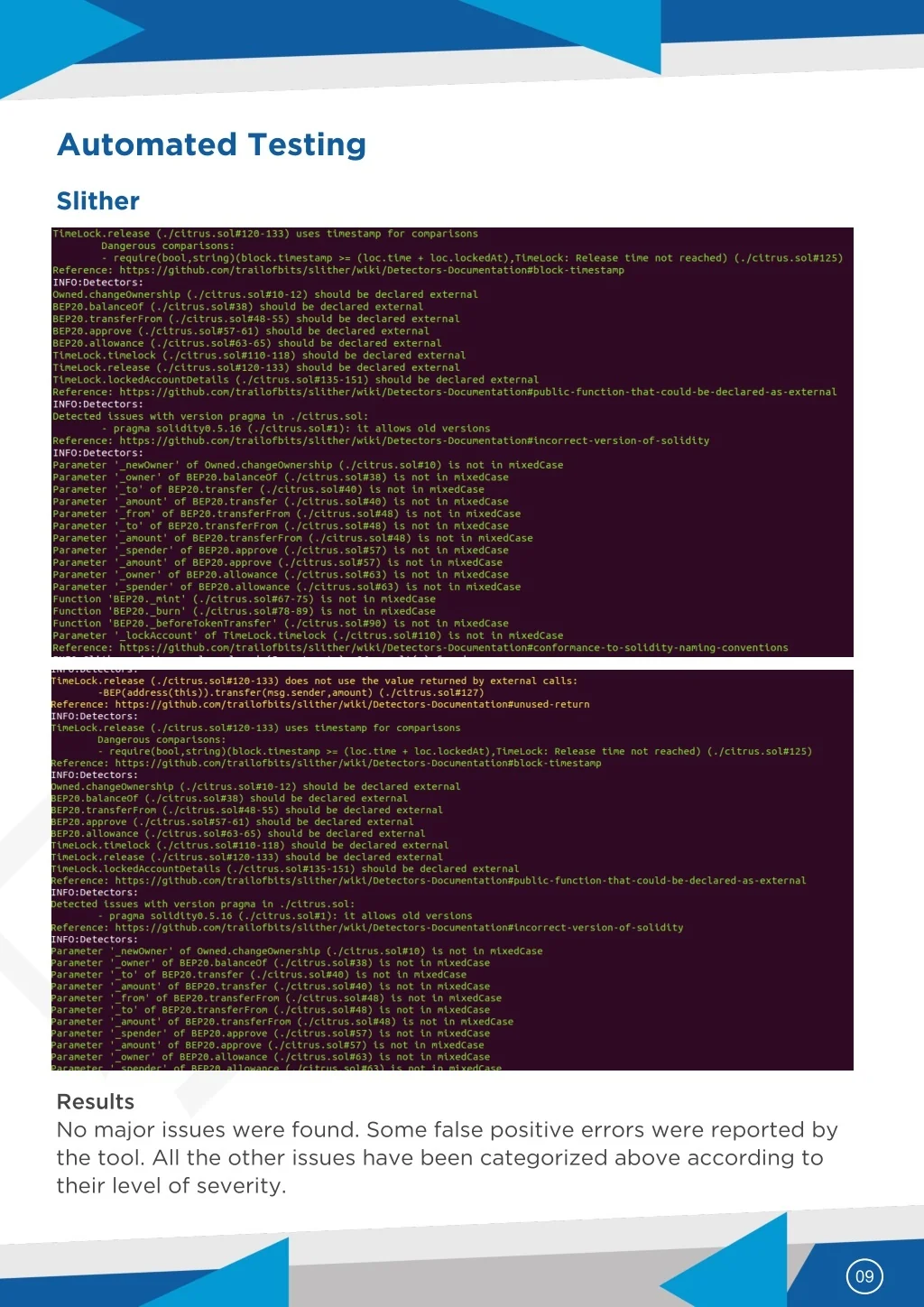The height and width of the screenshot is (1307, 924).
Task: Click the first Slither terminal screenshot
Action: click(452, 442)
